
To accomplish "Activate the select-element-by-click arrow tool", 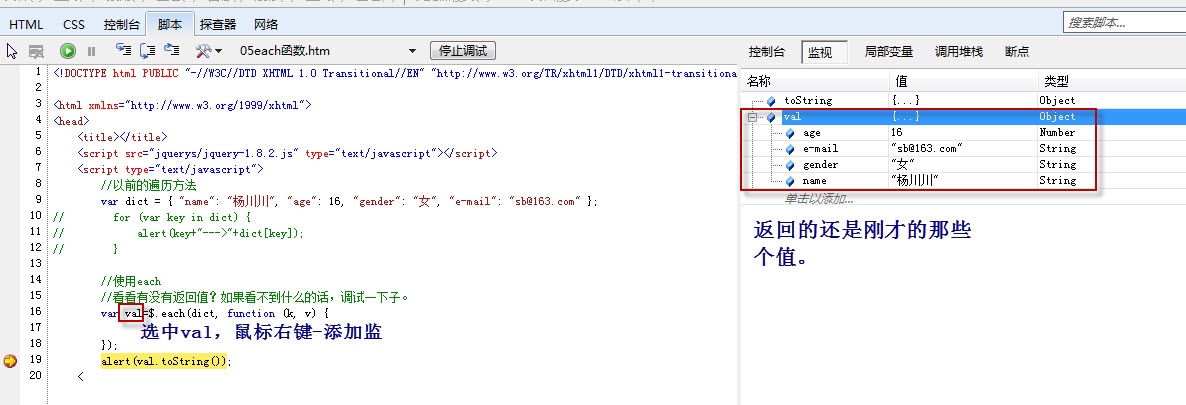I will click(x=12, y=51).
